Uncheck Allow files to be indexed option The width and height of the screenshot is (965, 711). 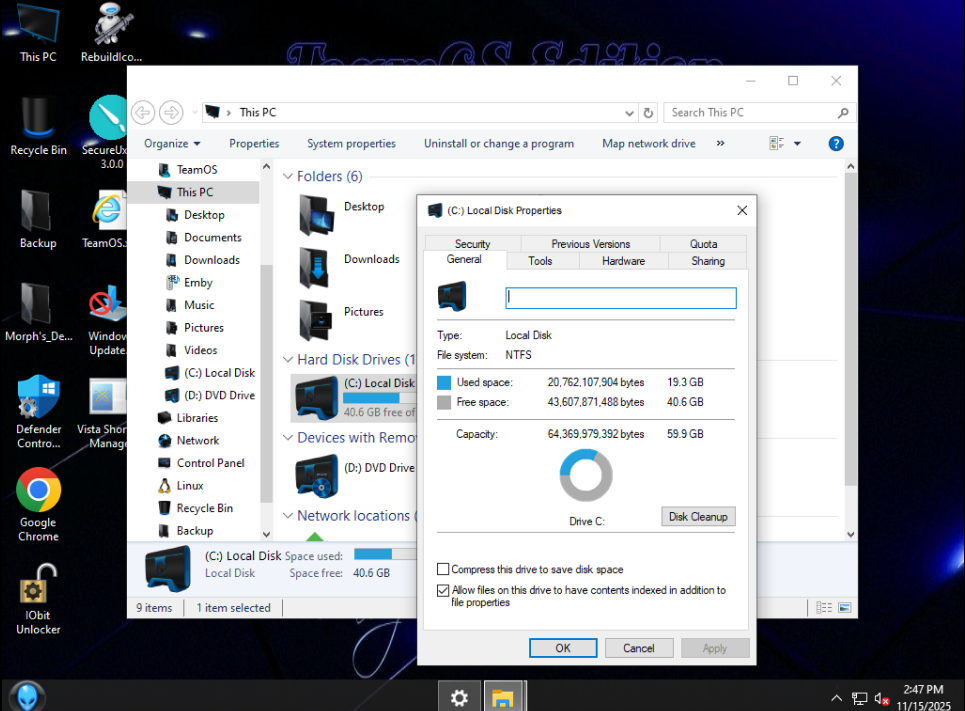(444, 590)
